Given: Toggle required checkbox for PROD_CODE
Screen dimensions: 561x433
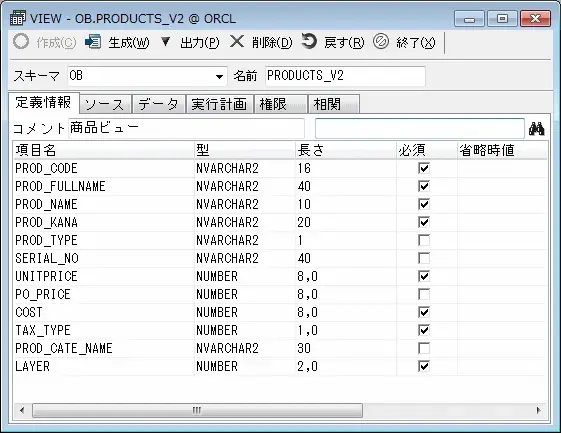Looking at the screenshot, I should [424, 168].
